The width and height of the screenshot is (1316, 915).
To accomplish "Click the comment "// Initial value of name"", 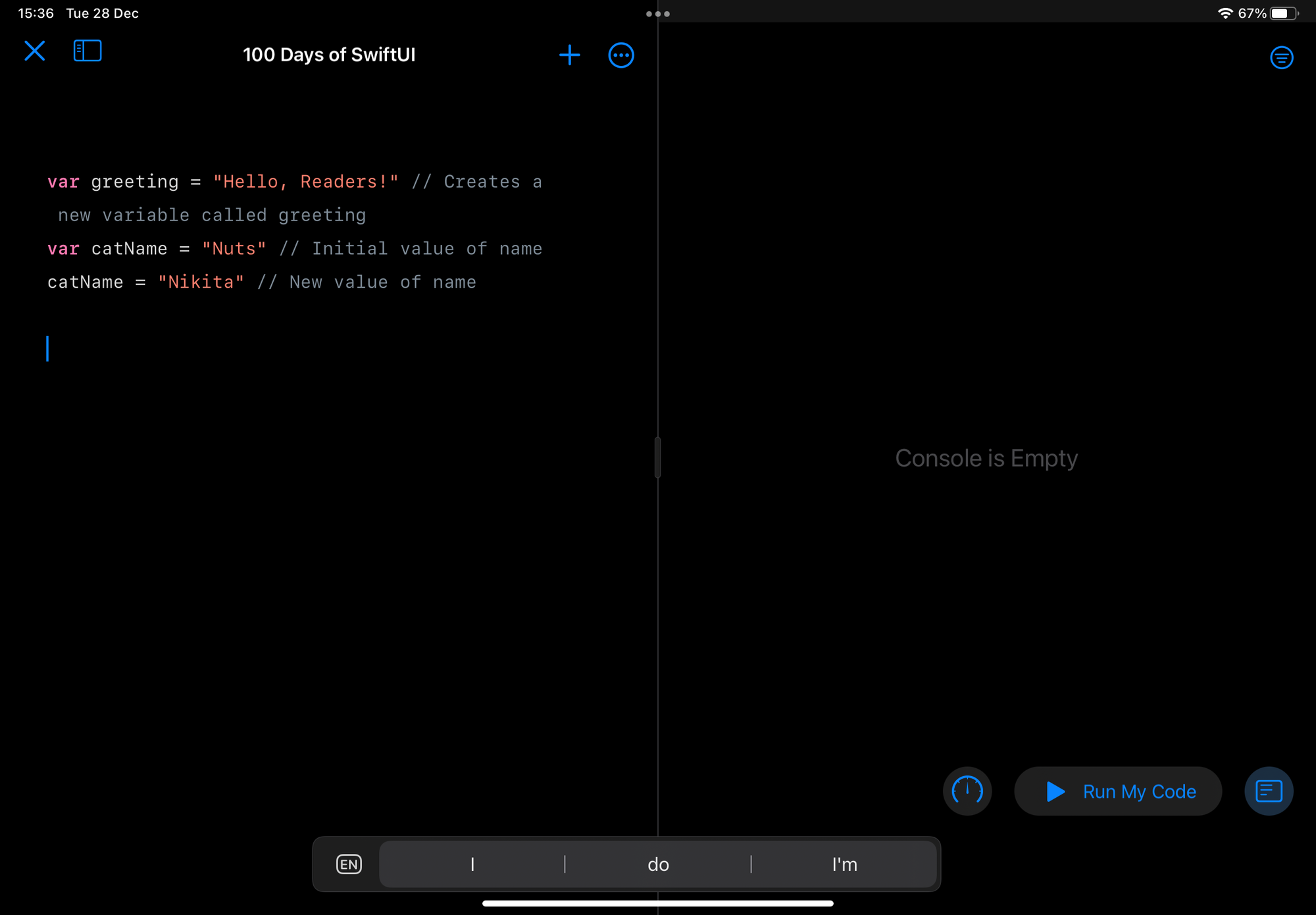I will 411,249.
